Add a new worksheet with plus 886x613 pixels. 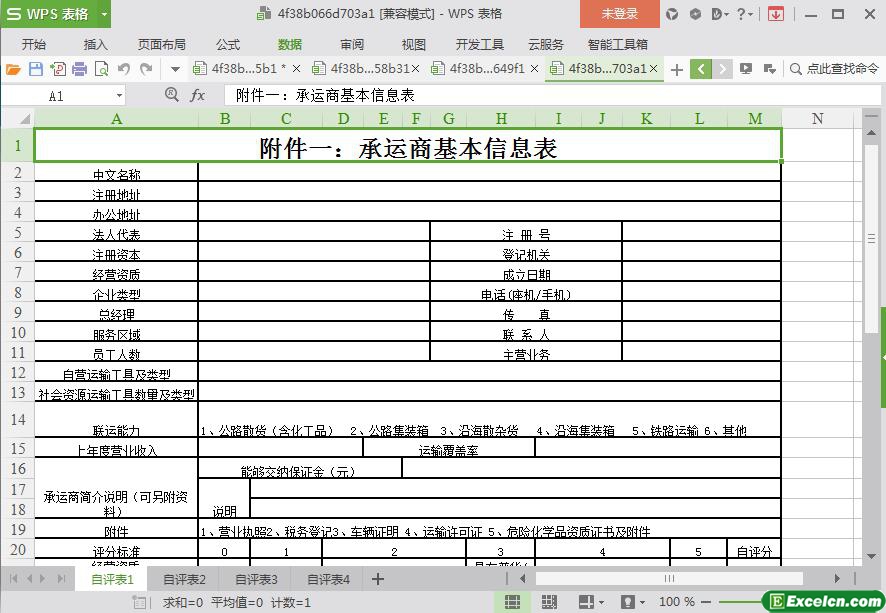(x=377, y=579)
